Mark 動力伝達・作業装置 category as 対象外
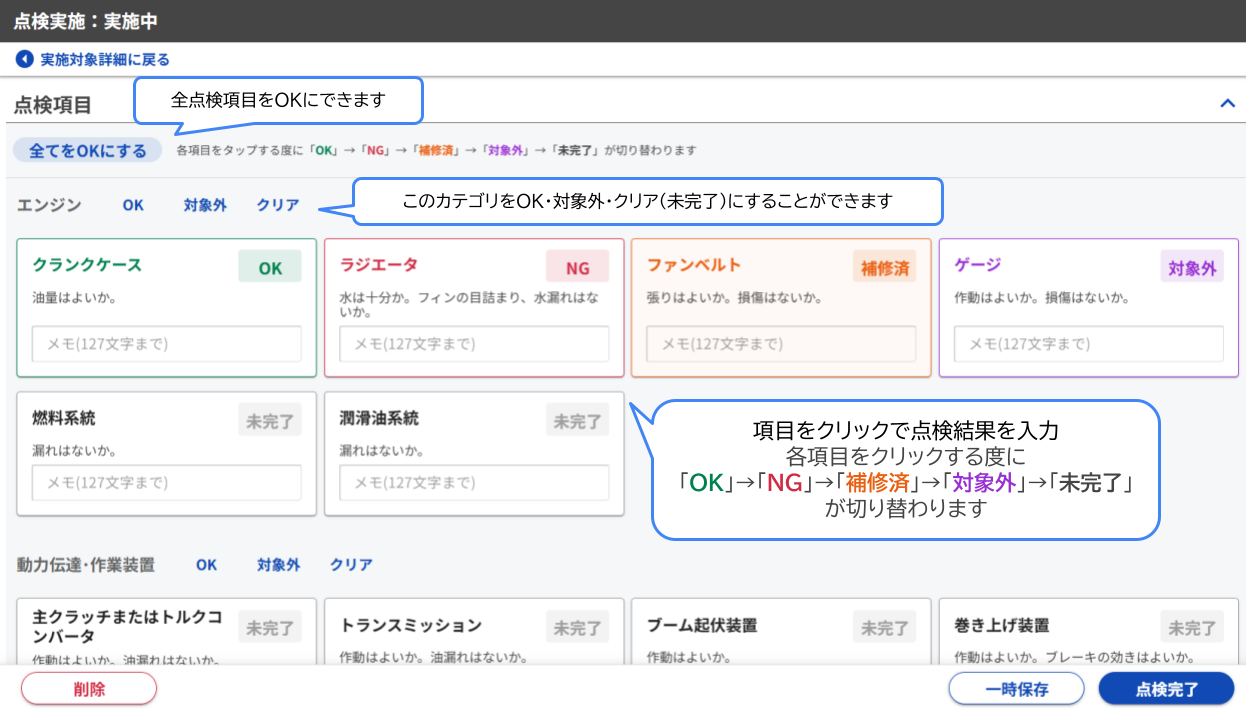 pyautogui.click(x=278, y=565)
